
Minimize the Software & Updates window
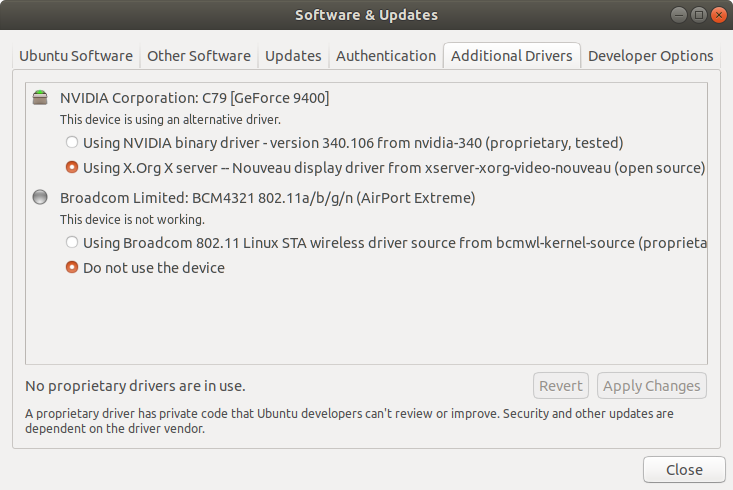click(681, 15)
